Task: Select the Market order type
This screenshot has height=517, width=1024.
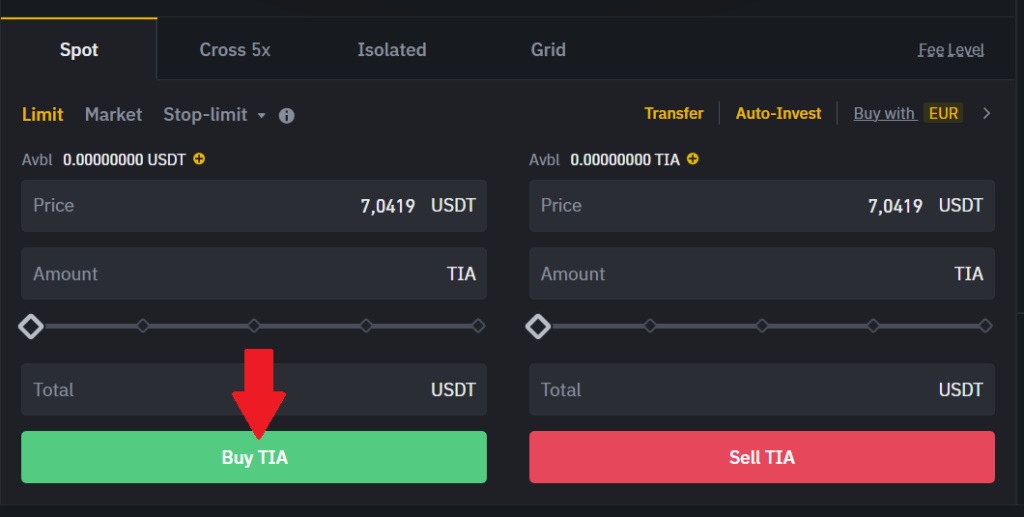Action: (113, 115)
